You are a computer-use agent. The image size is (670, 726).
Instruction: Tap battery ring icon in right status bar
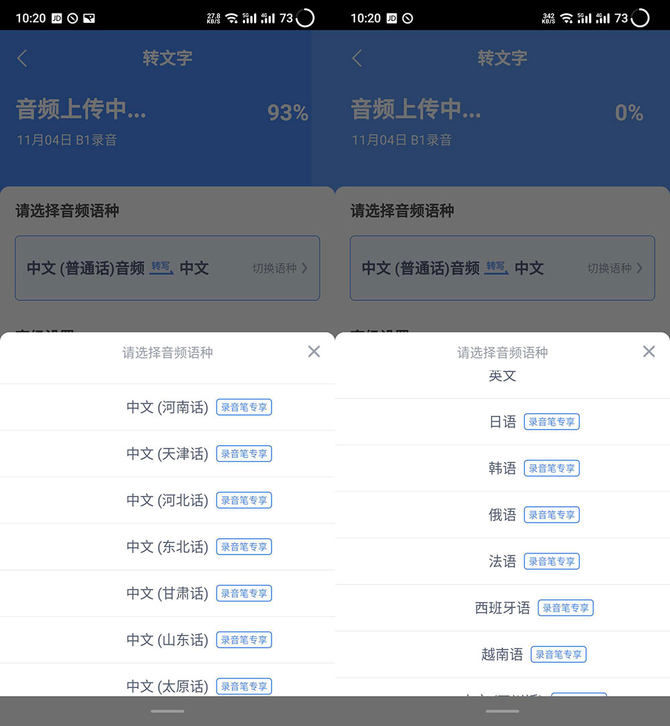coord(640,18)
